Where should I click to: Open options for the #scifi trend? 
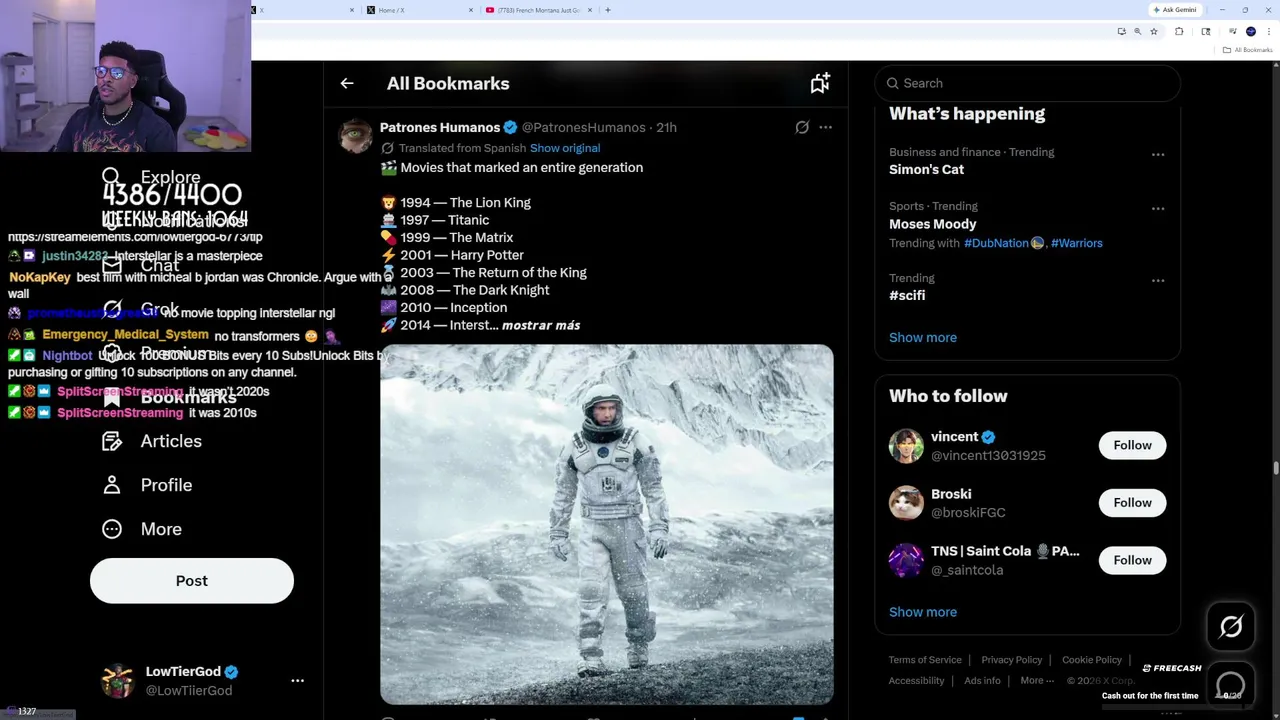coord(1158,280)
